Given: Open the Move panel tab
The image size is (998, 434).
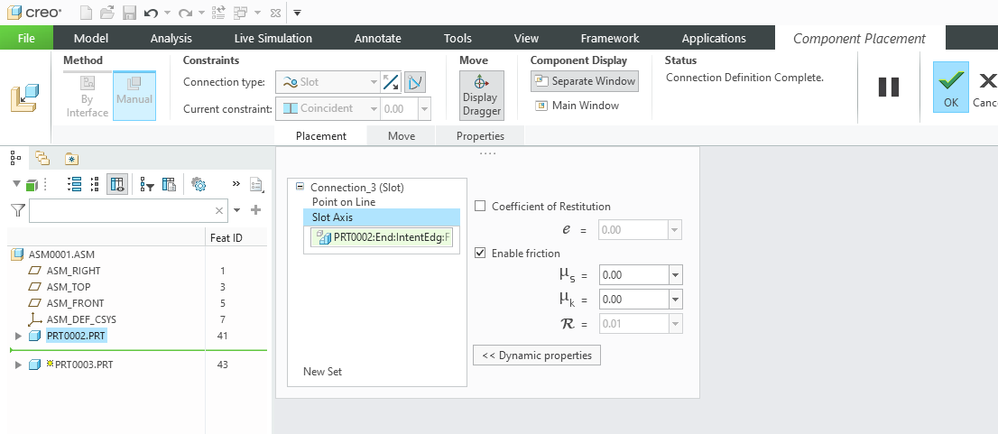Looking at the screenshot, I should 402,136.
